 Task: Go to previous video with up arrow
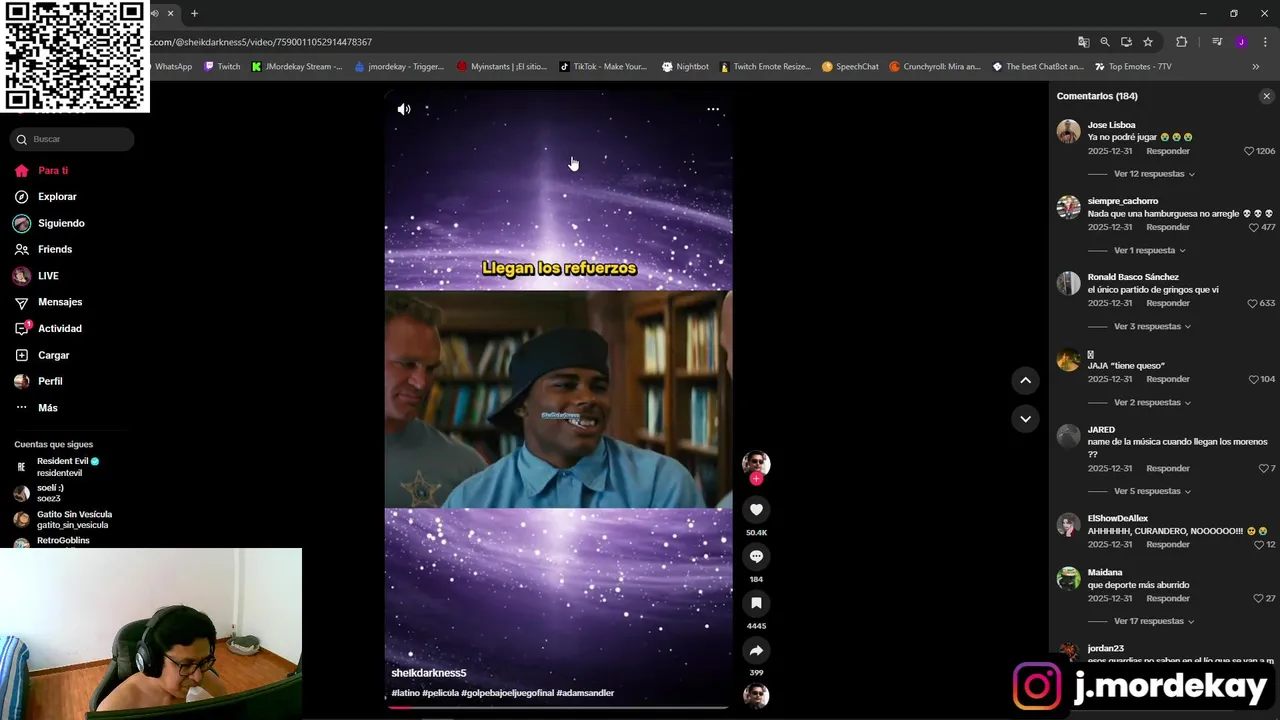point(1025,380)
